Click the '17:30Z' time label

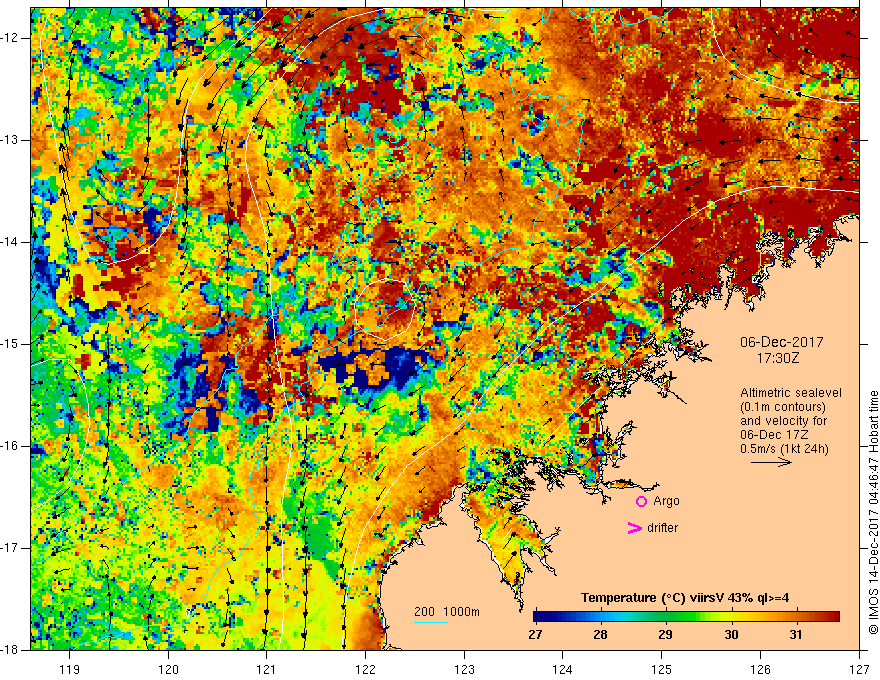pos(778,358)
